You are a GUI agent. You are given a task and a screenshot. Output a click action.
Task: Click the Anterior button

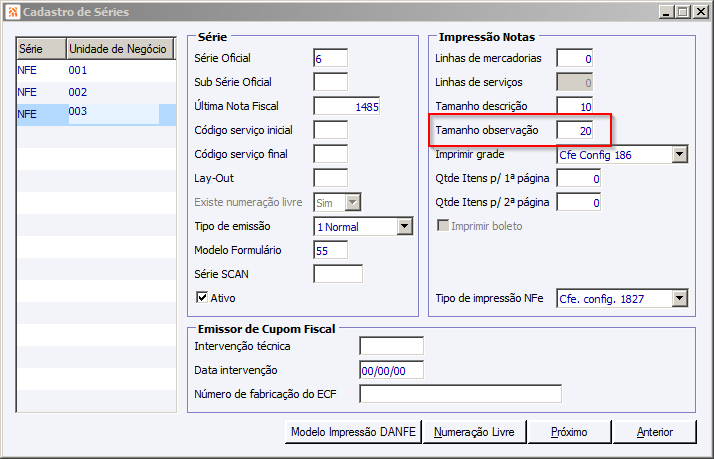(x=654, y=432)
